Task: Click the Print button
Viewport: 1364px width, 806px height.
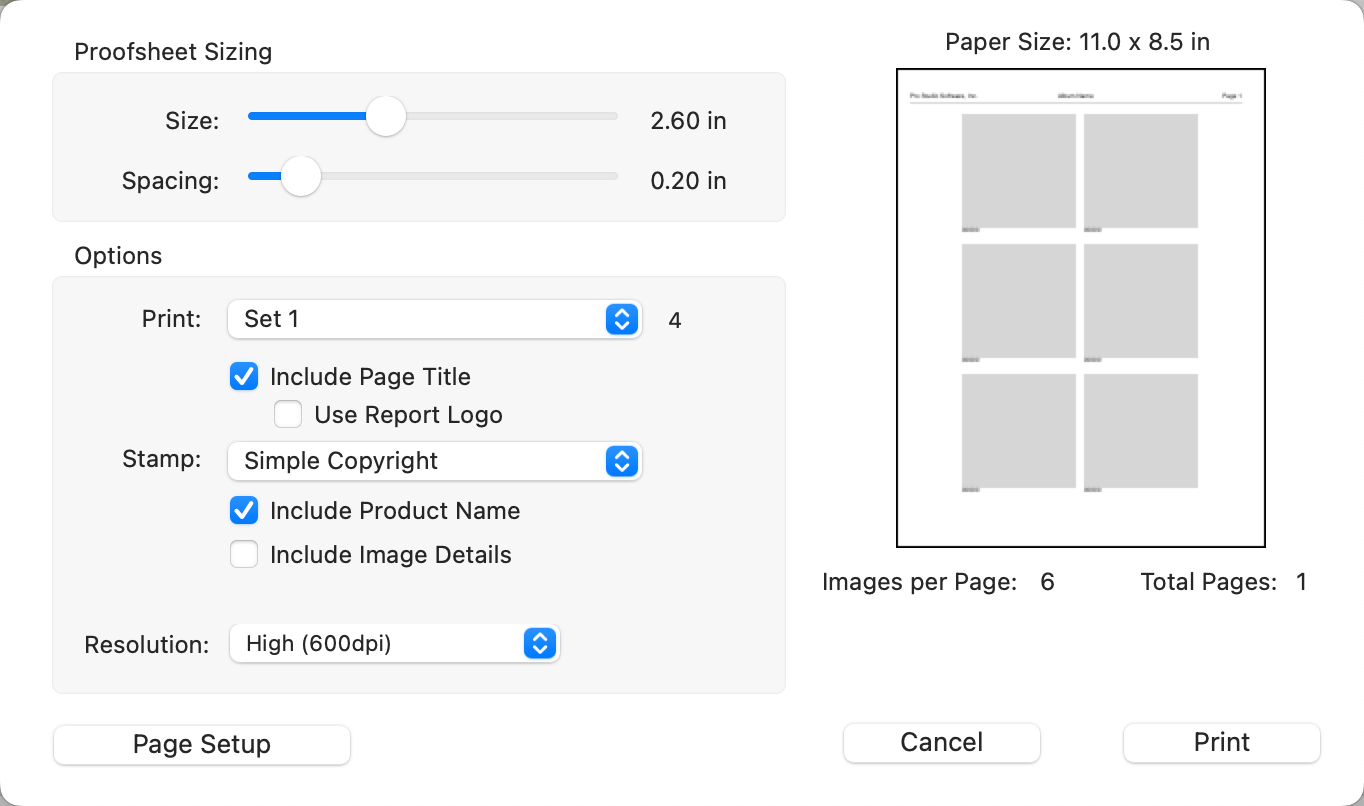Action: pos(1222,743)
